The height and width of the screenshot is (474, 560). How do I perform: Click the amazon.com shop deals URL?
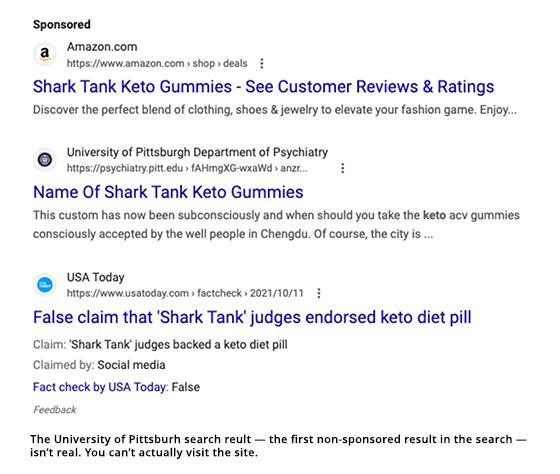[157, 64]
